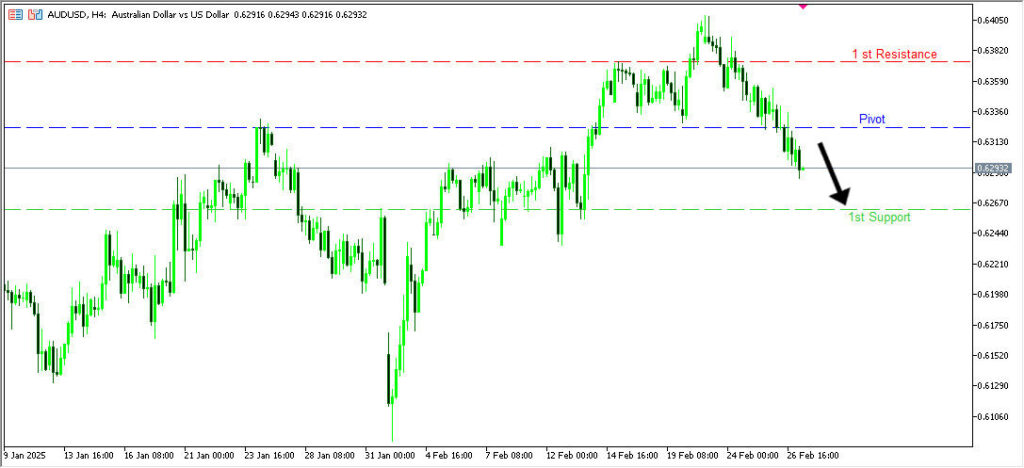Select the blue Pivot label
This screenshot has height=468, width=1024.
pyautogui.click(x=872, y=119)
